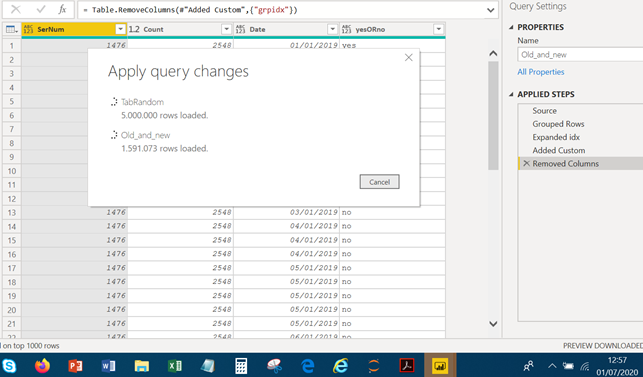The image size is (643, 377).
Task: Click TabRandom query name in dialog
Action: pyautogui.click(x=142, y=102)
